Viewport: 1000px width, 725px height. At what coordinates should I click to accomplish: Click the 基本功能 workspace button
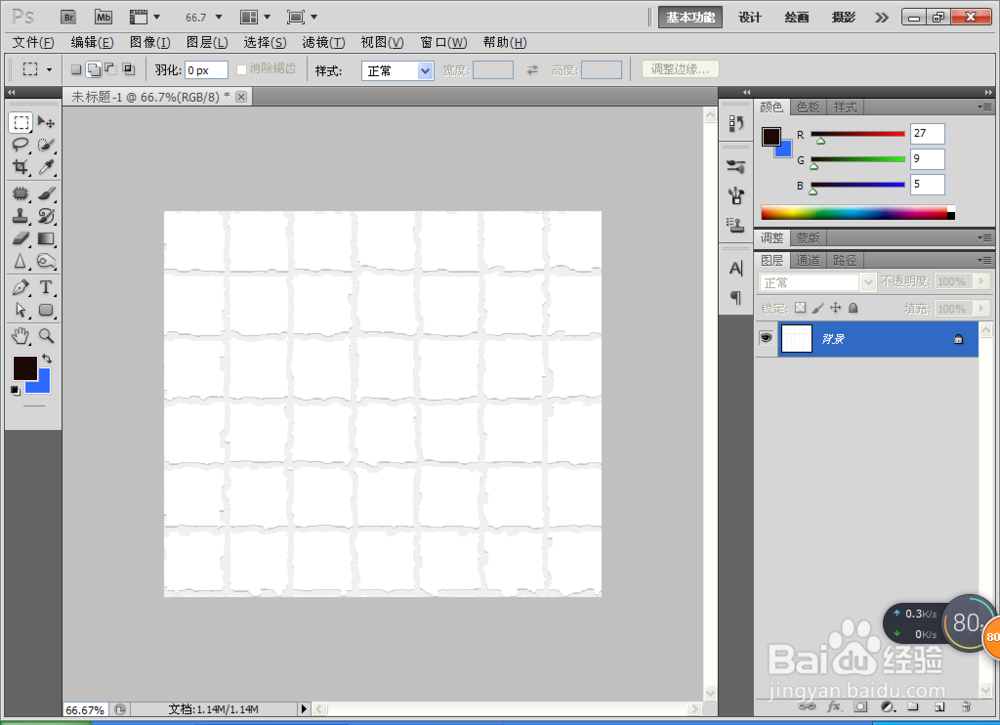click(691, 17)
